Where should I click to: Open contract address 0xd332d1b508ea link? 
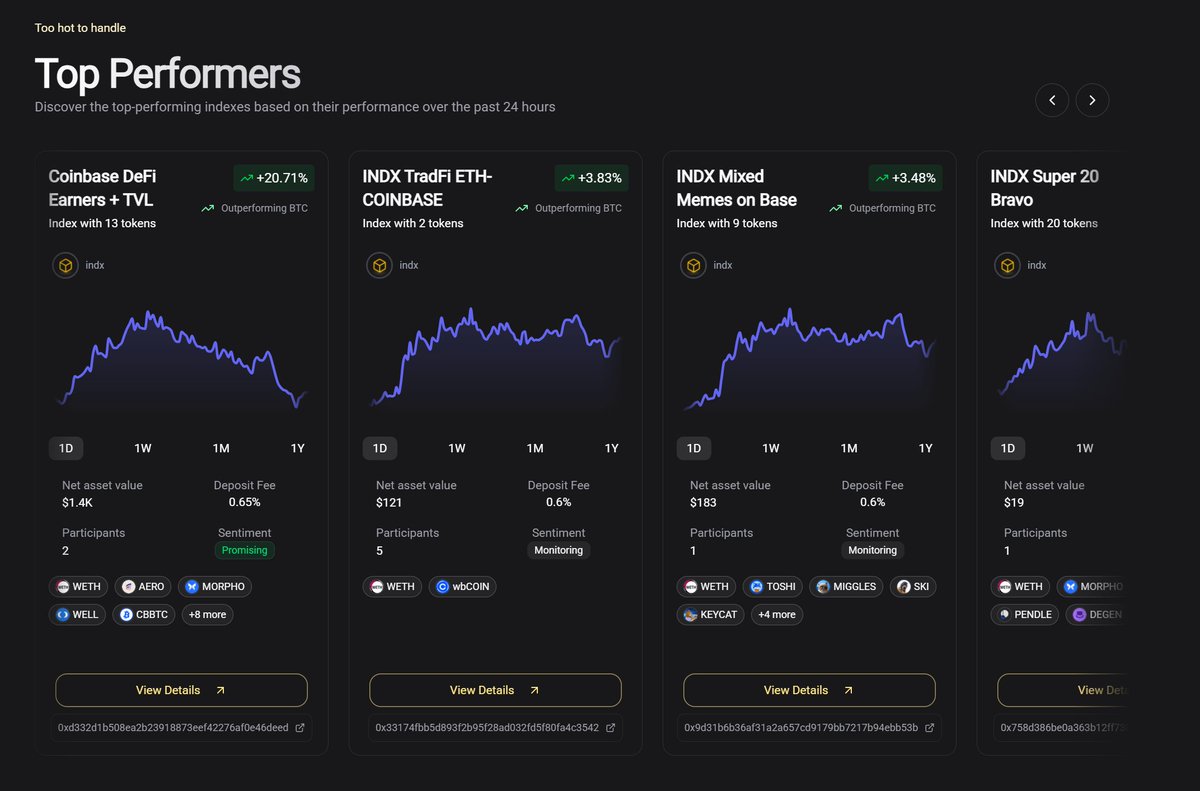click(x=173, y=728)
